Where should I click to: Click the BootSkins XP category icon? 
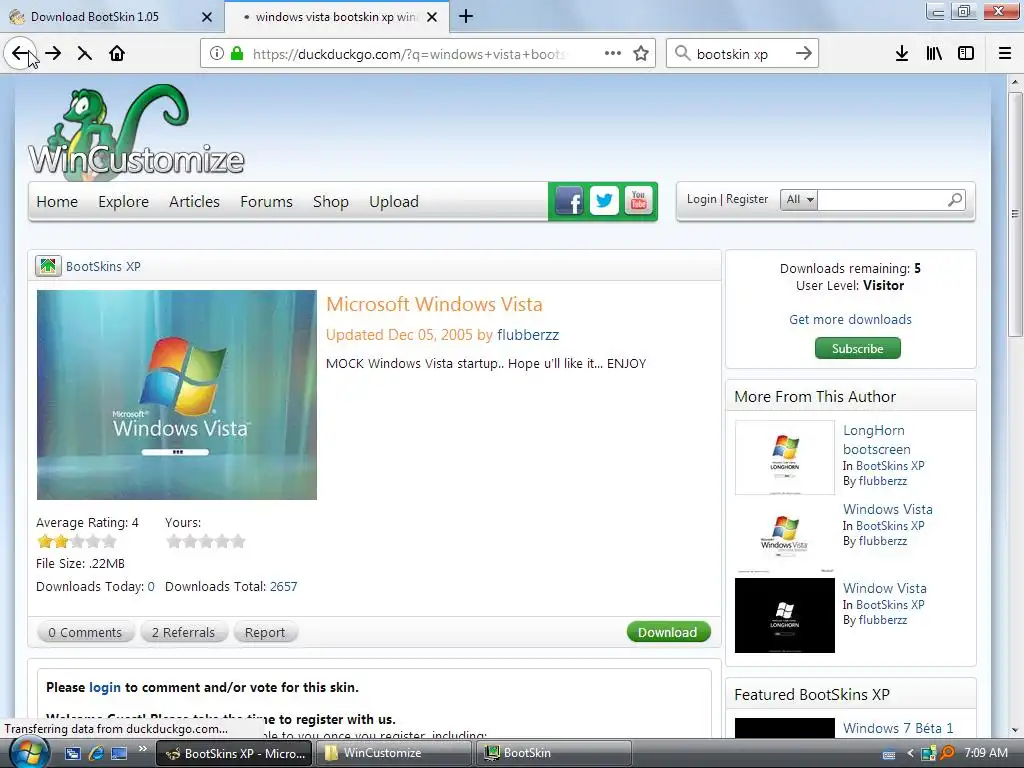[48, 266]
